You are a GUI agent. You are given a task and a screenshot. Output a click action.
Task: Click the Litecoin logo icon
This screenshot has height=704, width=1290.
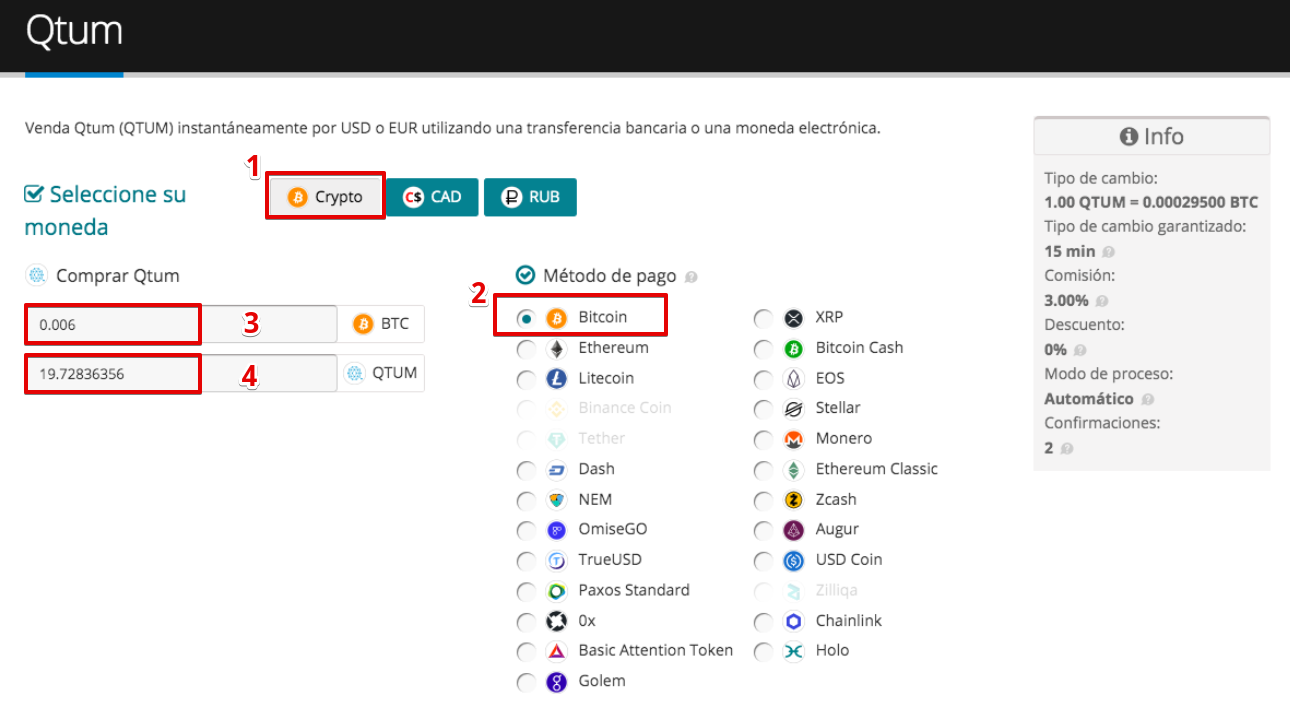click(x=557, y=379)
